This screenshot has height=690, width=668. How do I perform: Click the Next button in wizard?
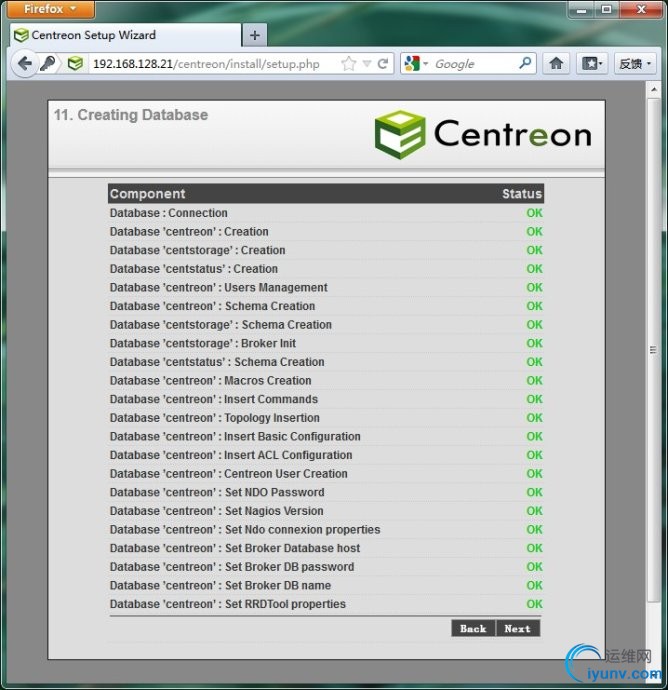coord(518,628)
